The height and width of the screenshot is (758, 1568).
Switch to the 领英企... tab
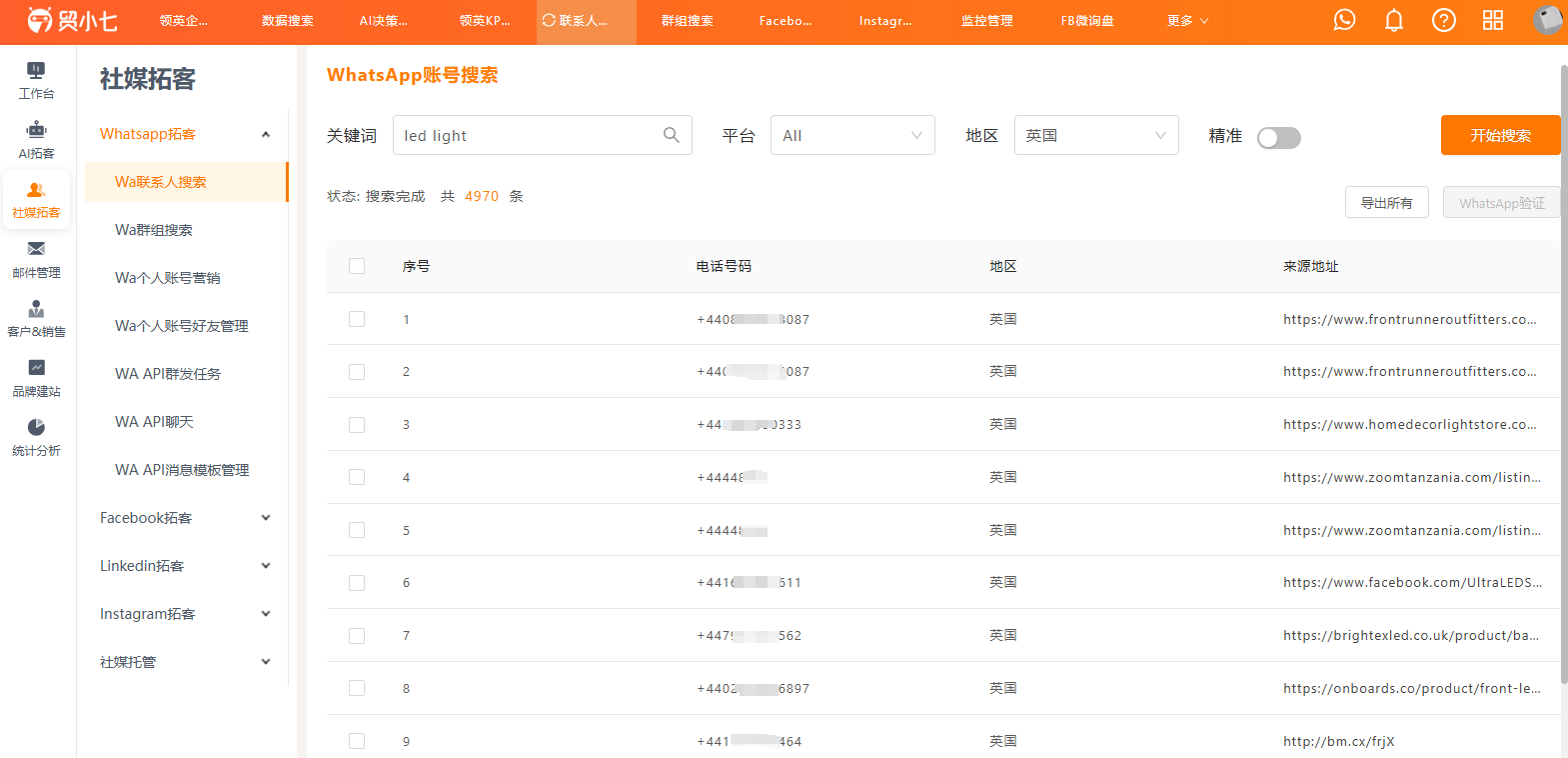click(184, 21)
